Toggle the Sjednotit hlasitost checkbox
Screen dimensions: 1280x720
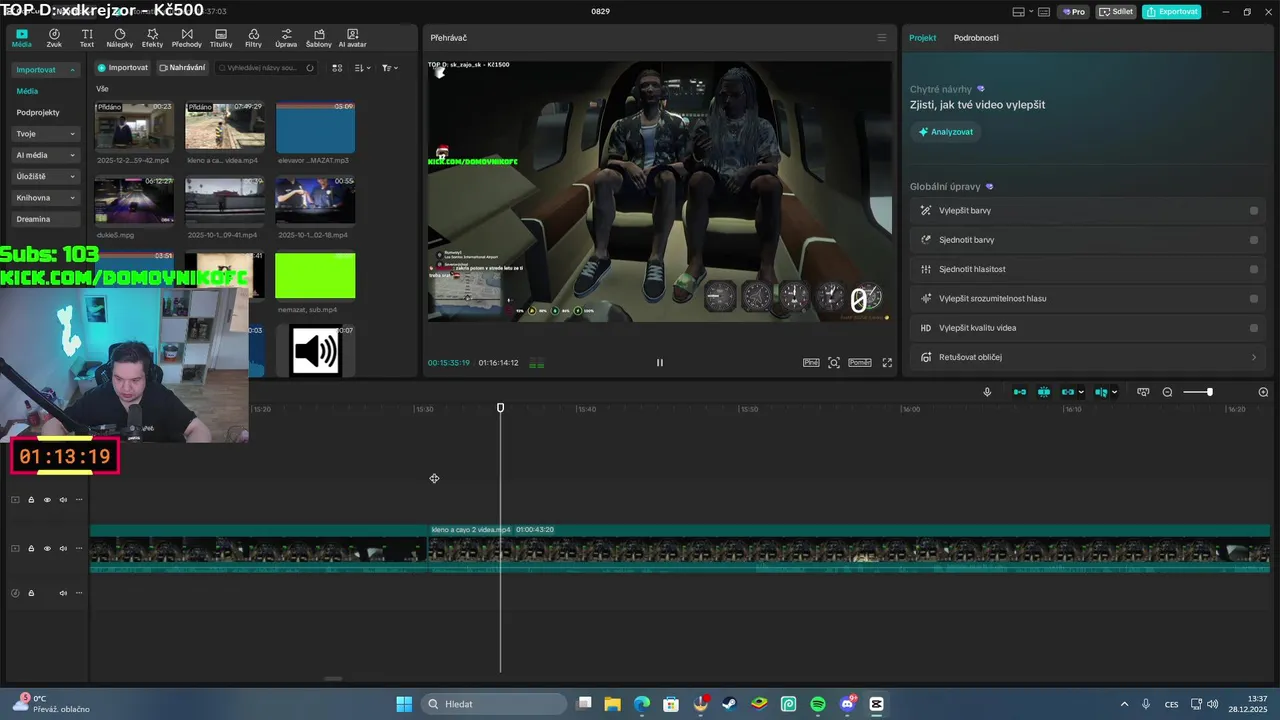pyautogui.click(x=1254, y=269)
